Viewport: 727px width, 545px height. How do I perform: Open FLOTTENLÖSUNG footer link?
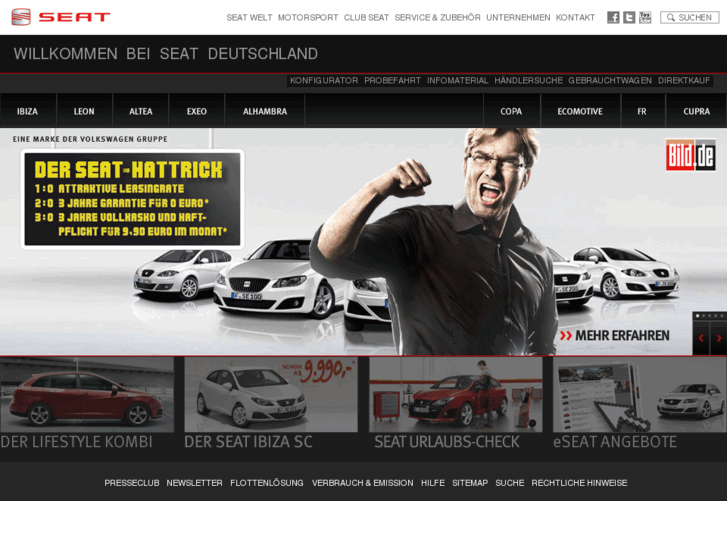[267, 483]
